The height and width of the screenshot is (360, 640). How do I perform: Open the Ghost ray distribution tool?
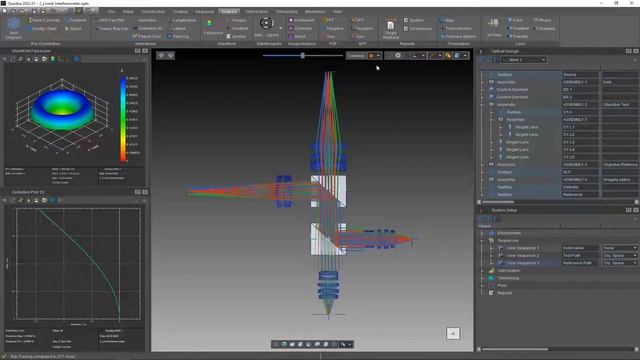coord(73,29)
